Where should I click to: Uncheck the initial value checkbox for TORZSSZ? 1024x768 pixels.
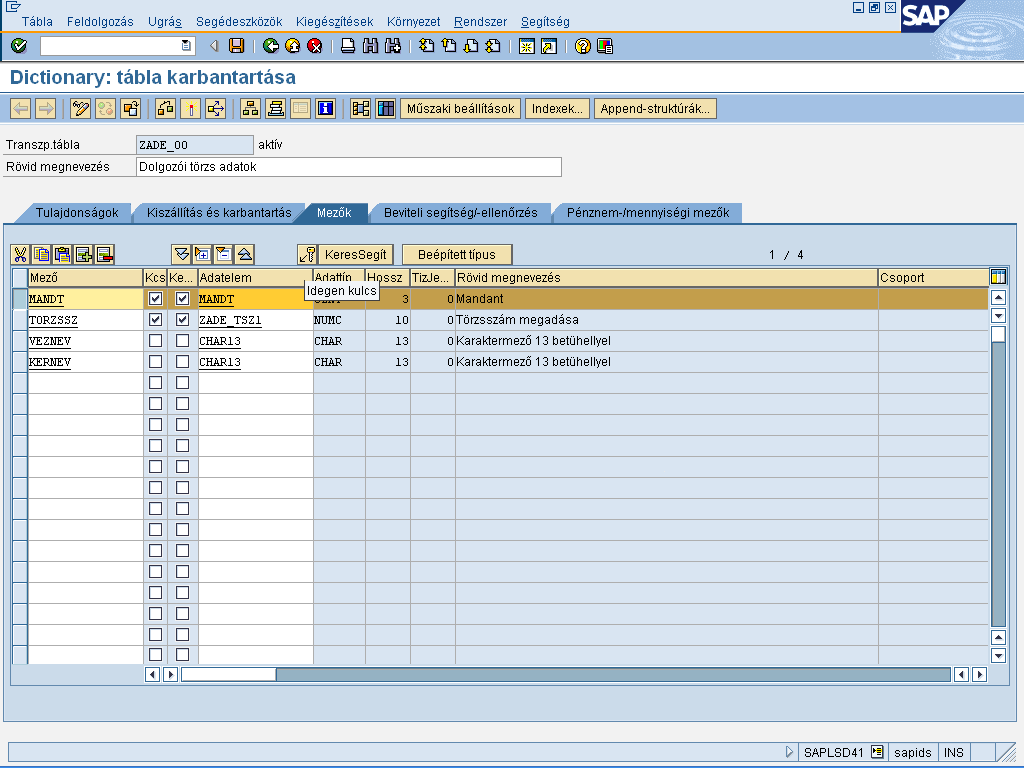coord(182,320)
